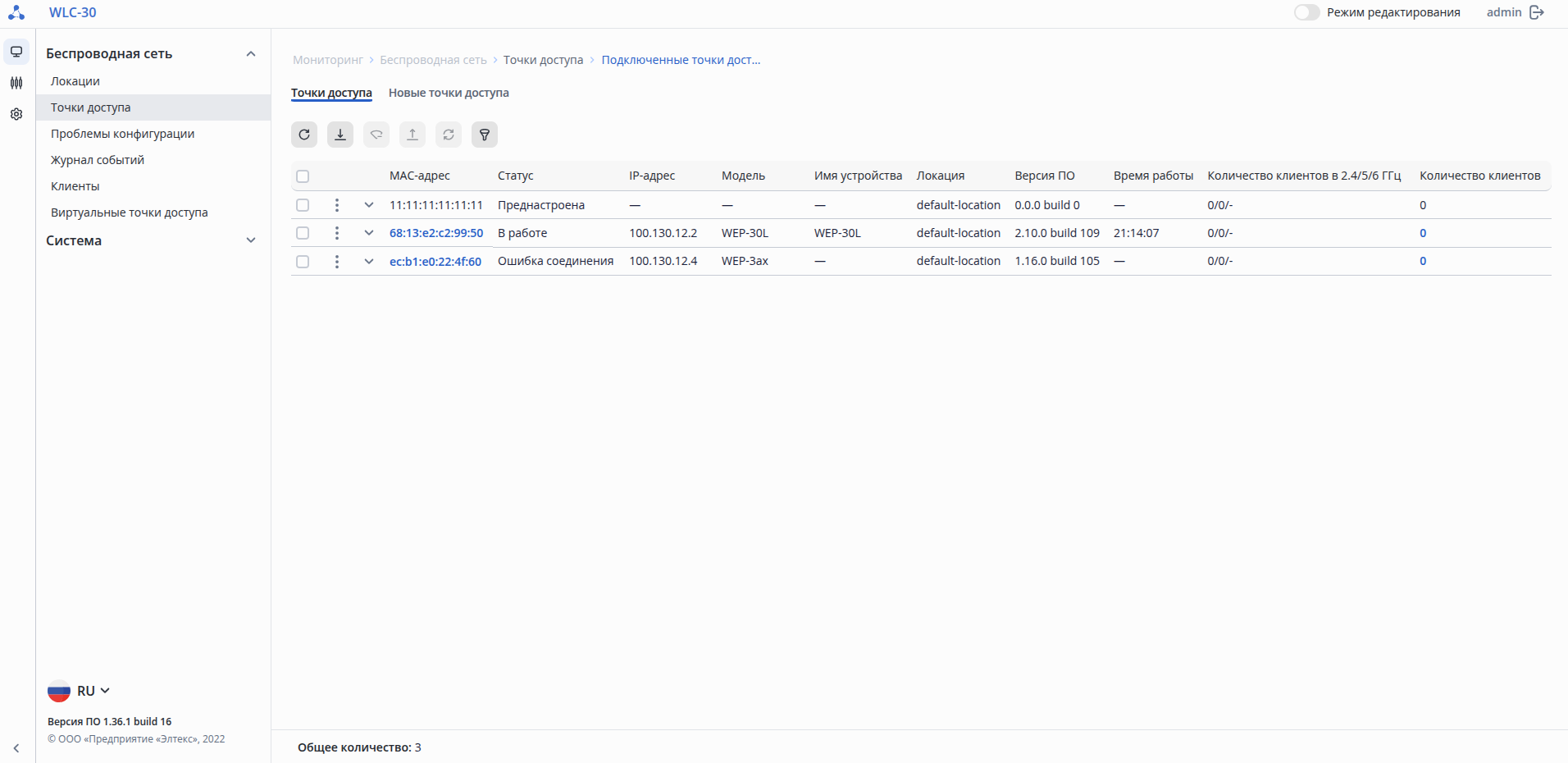1568x763 pixels.
Task: Enable the Режим редактирования toggle
Action: point(1306,12)
